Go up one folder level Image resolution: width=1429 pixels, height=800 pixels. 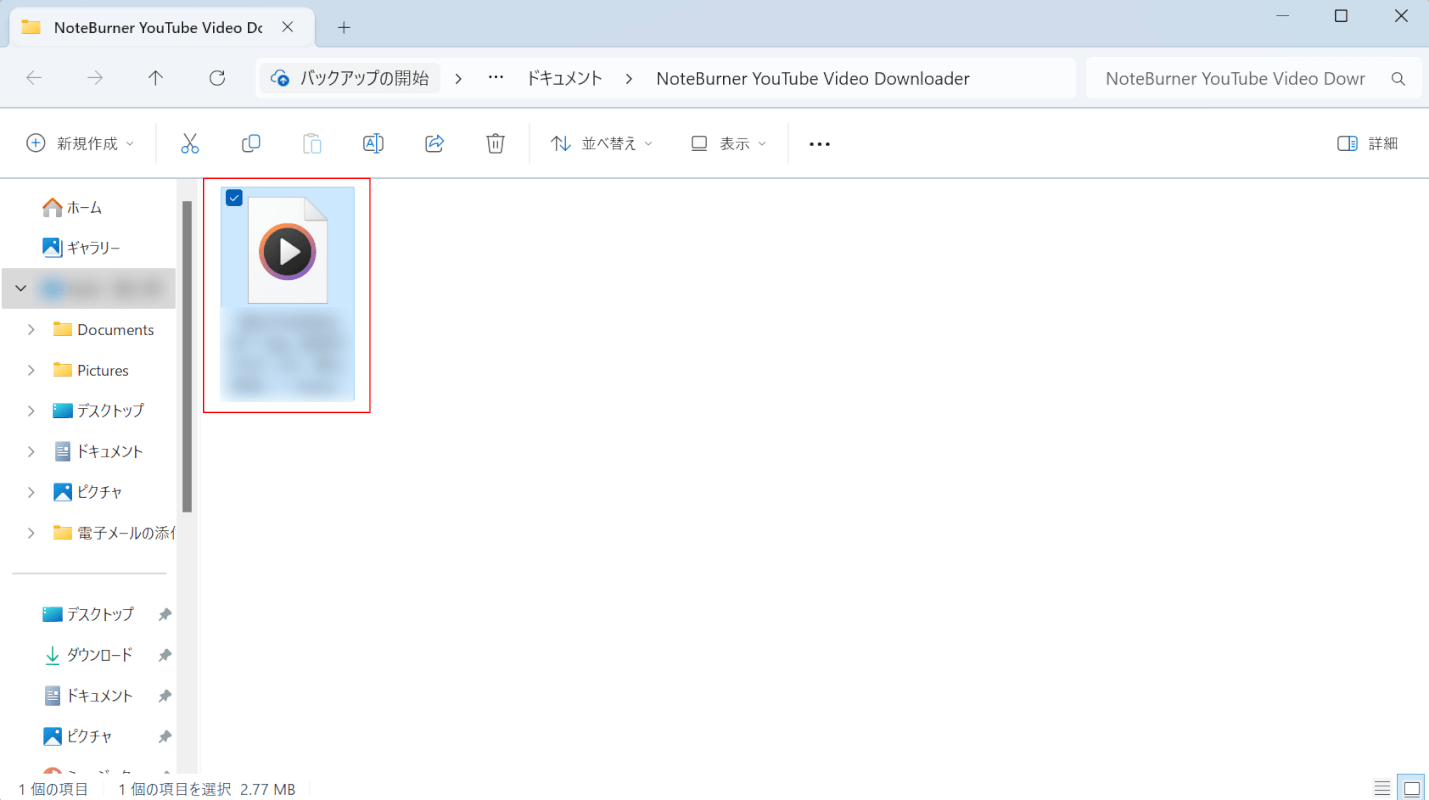156,78
